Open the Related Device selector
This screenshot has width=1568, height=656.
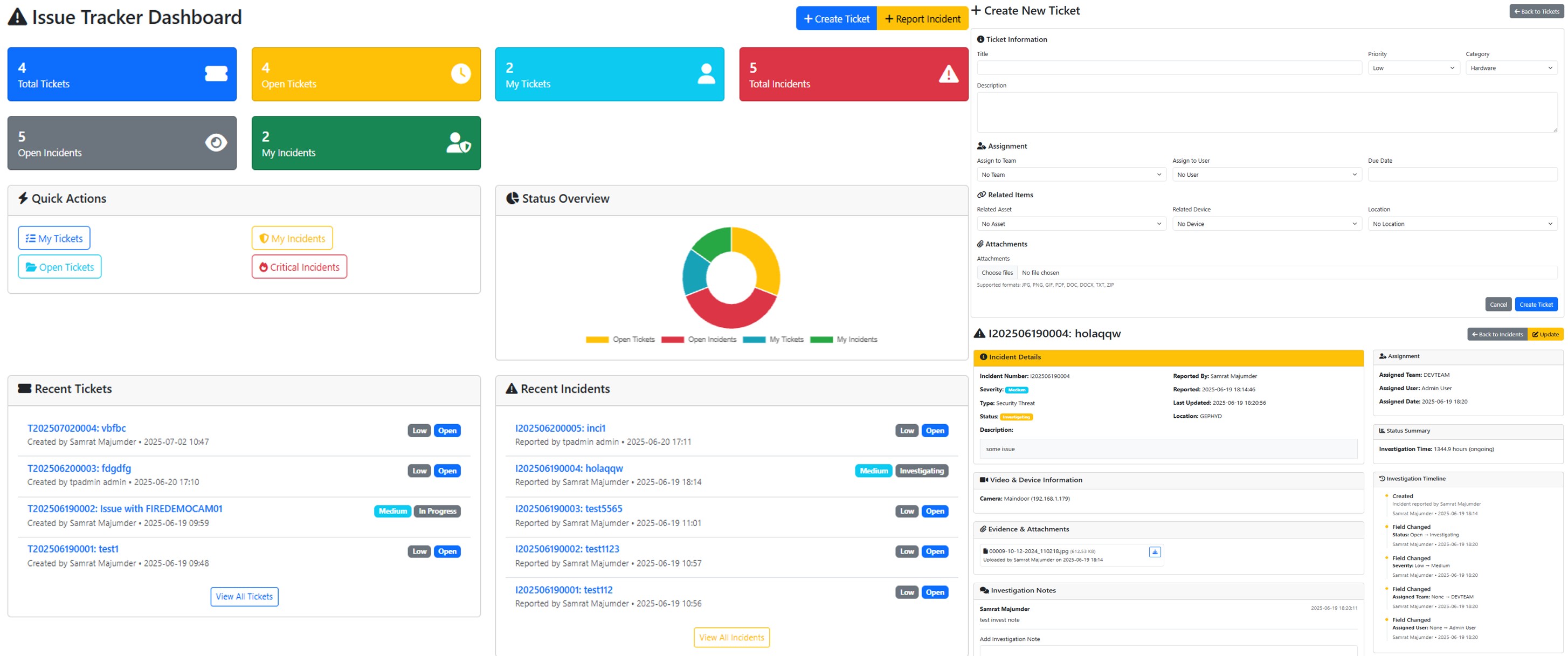1267,223
